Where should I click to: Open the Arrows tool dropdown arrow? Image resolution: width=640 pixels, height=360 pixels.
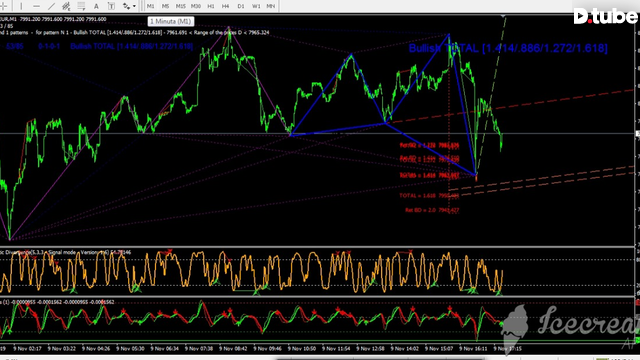click(134, 6)
